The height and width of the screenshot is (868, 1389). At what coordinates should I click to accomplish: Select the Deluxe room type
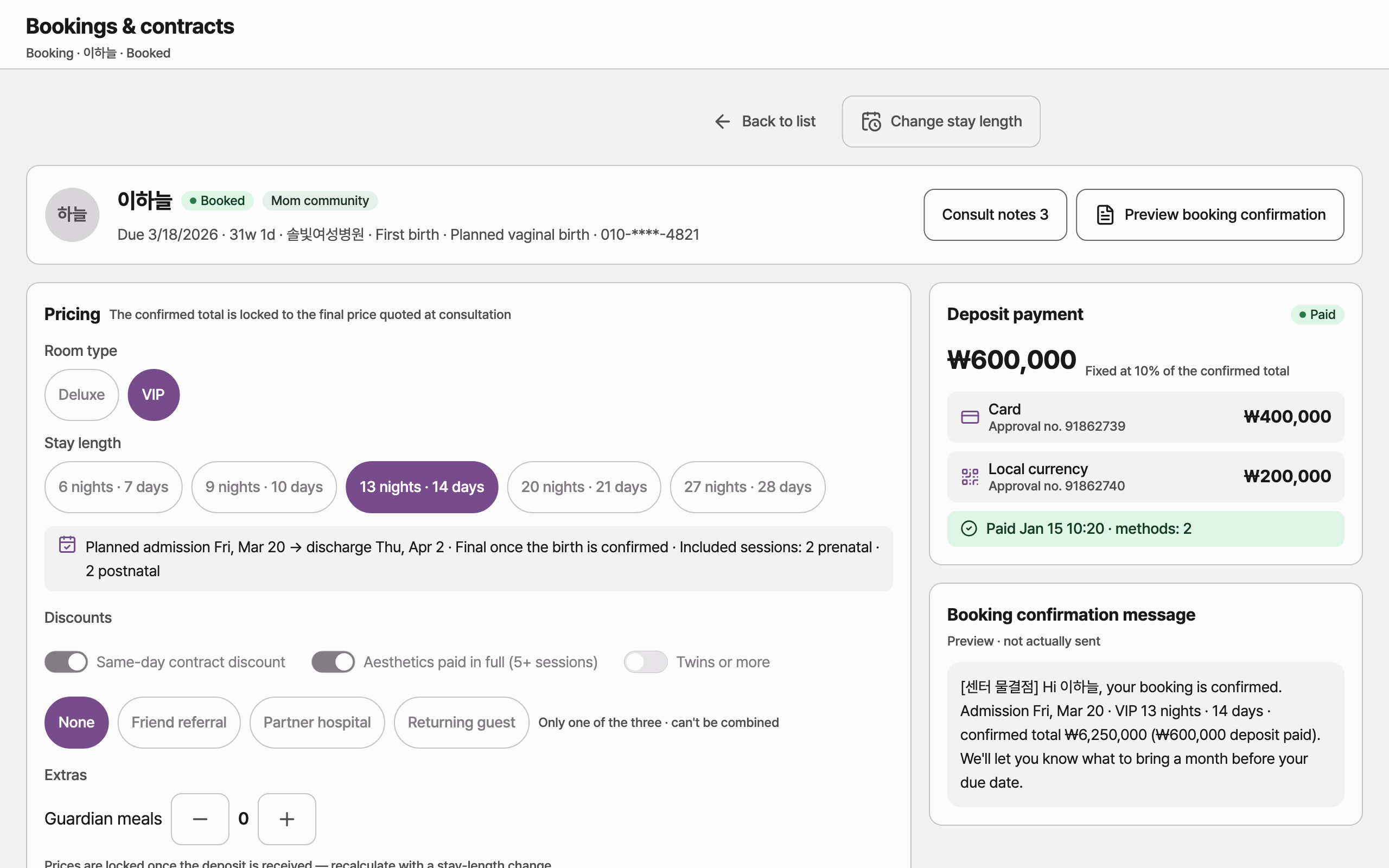click(x=81, y=395)
